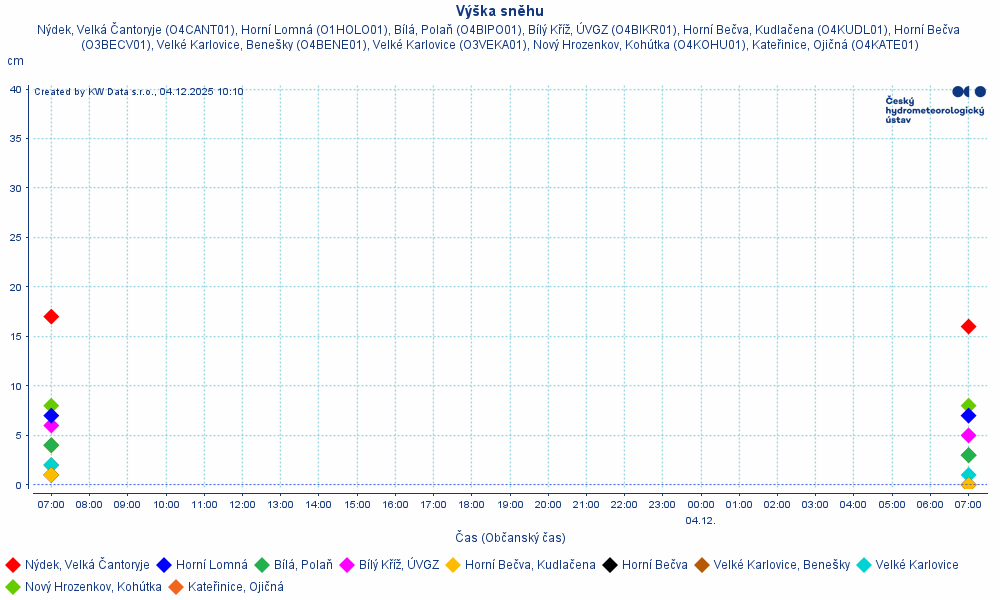Toggle the Velké Karlovice legend text label
The width and height of the screenshot is (1000, 600).
tap(916, 565)
